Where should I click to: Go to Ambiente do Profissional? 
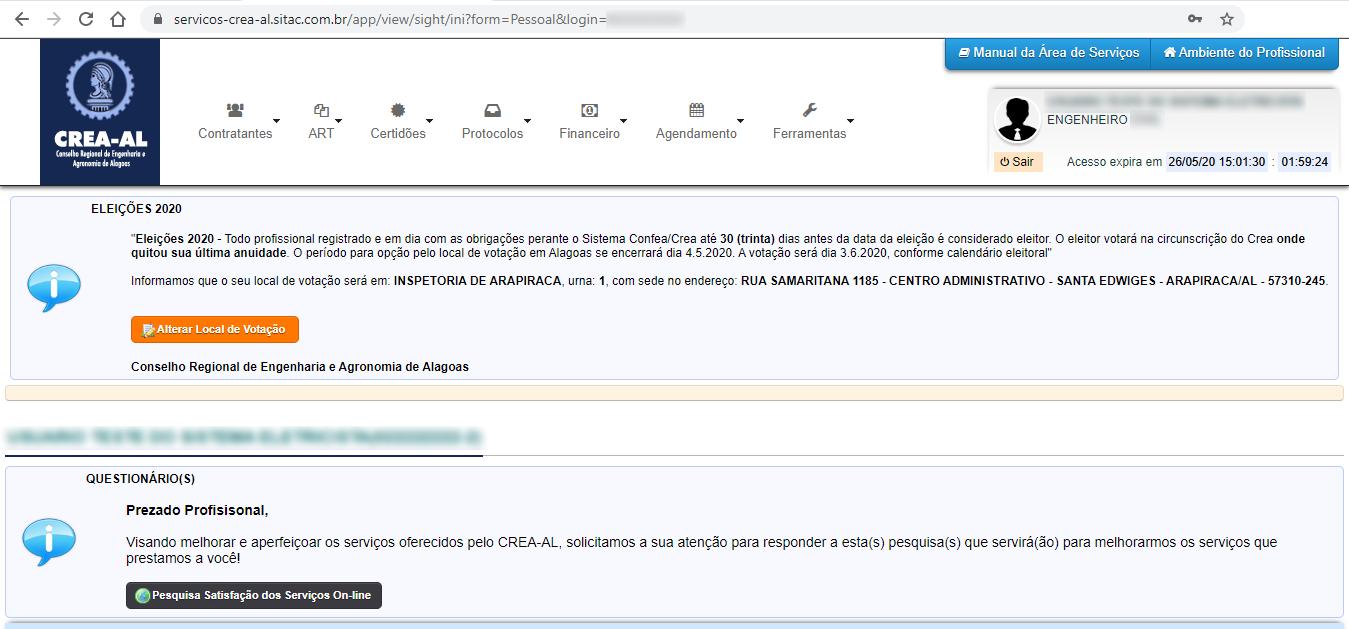(x=1244, y=53)
